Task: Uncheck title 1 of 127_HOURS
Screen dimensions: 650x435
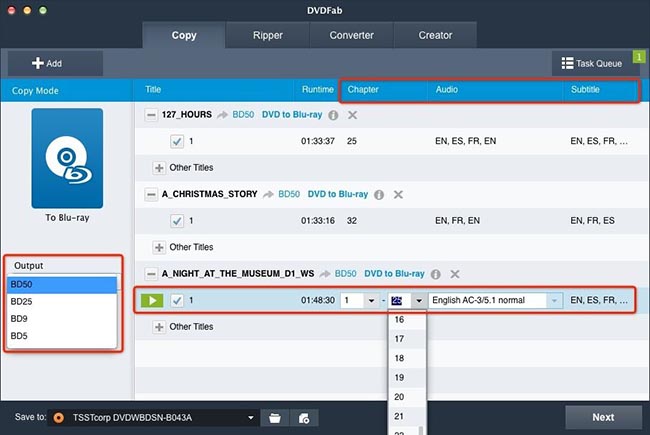Action: (177, 141)
